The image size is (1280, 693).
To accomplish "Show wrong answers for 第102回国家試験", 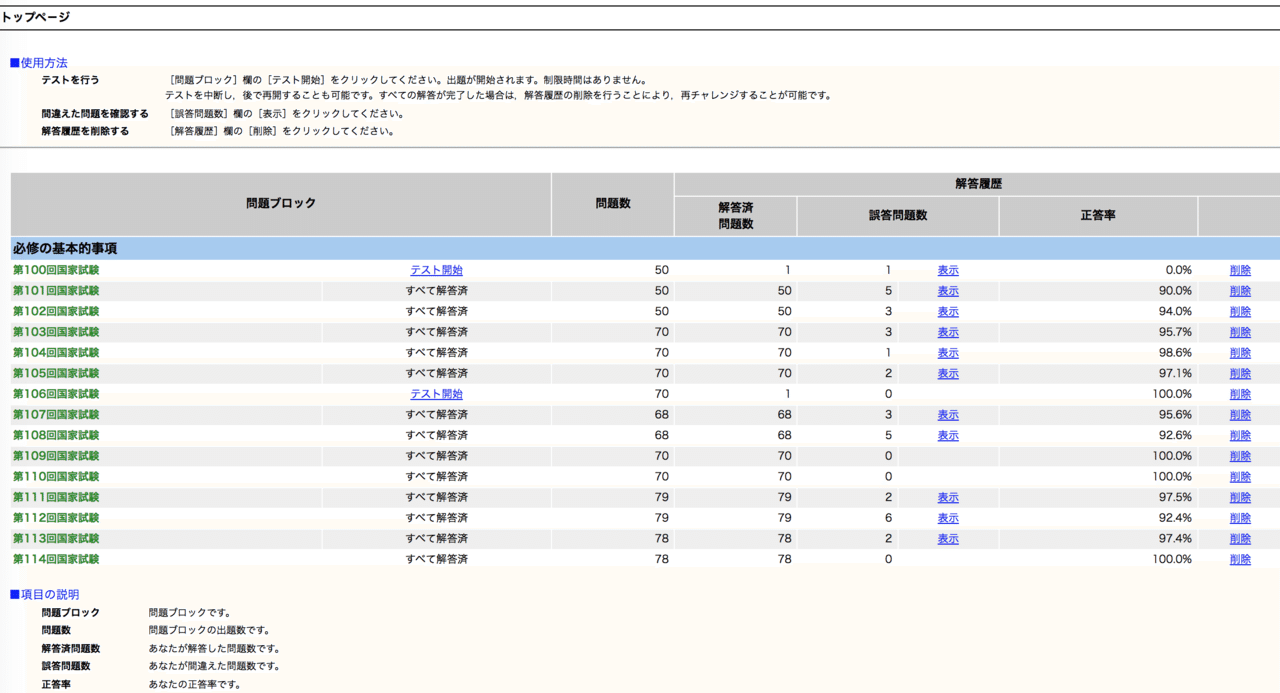I will pyautogui.click(x=948, y=311).
